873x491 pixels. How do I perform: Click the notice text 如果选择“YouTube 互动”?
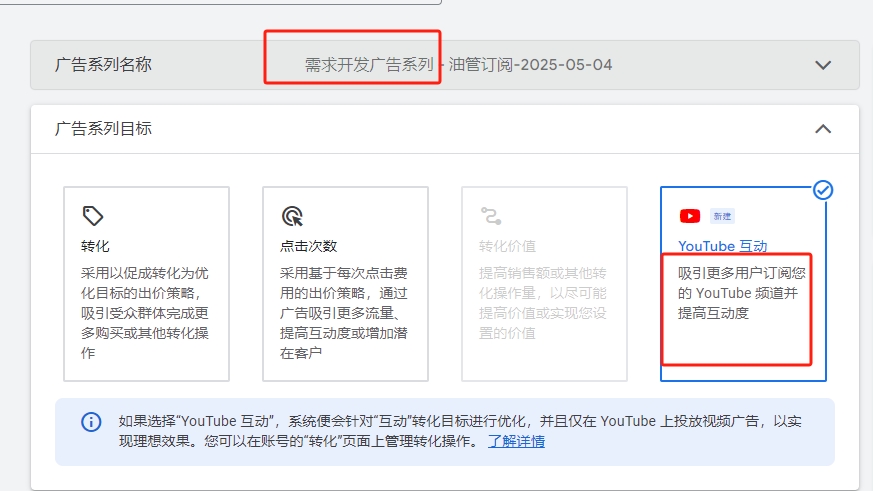tap(460, 431)
